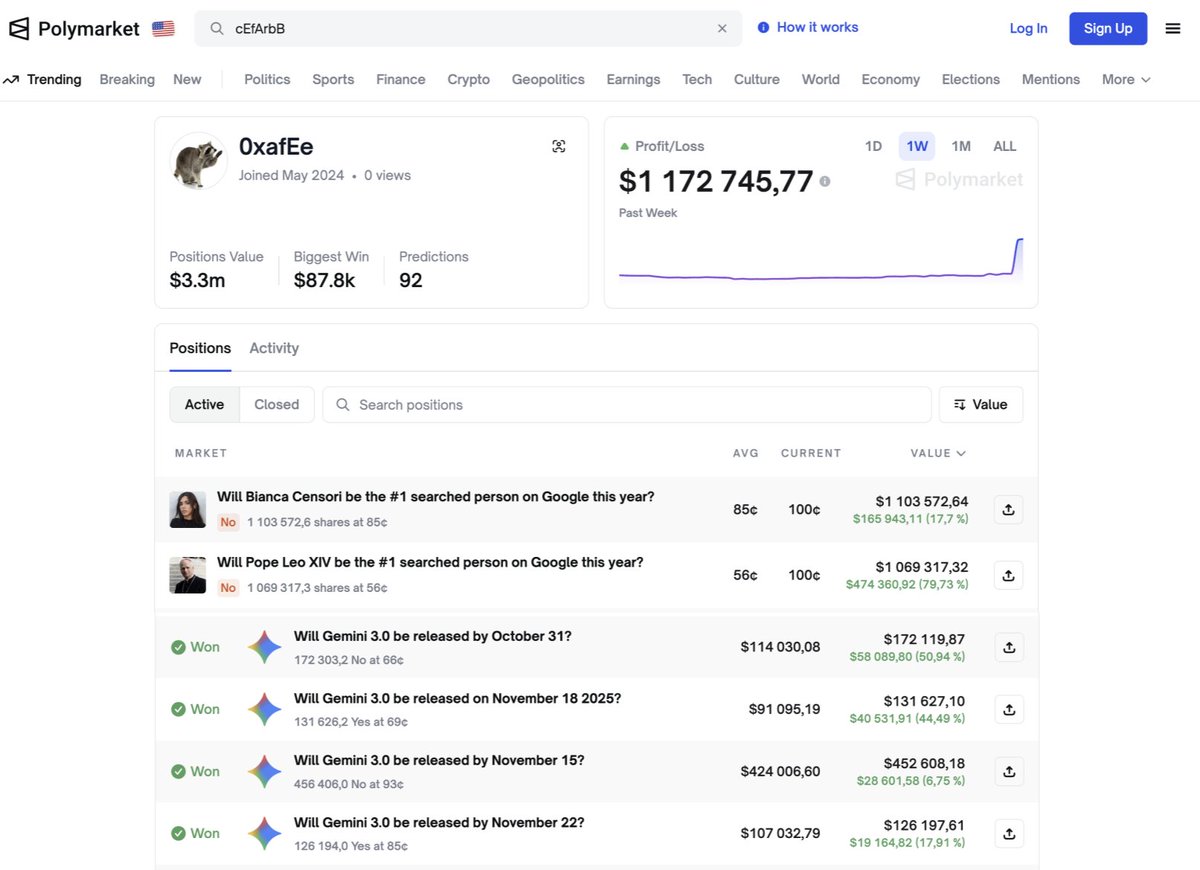The height and width of the screenshot is (870, 1200).
Task: Click the raccoon profile avatar
Action: point(198,161)
